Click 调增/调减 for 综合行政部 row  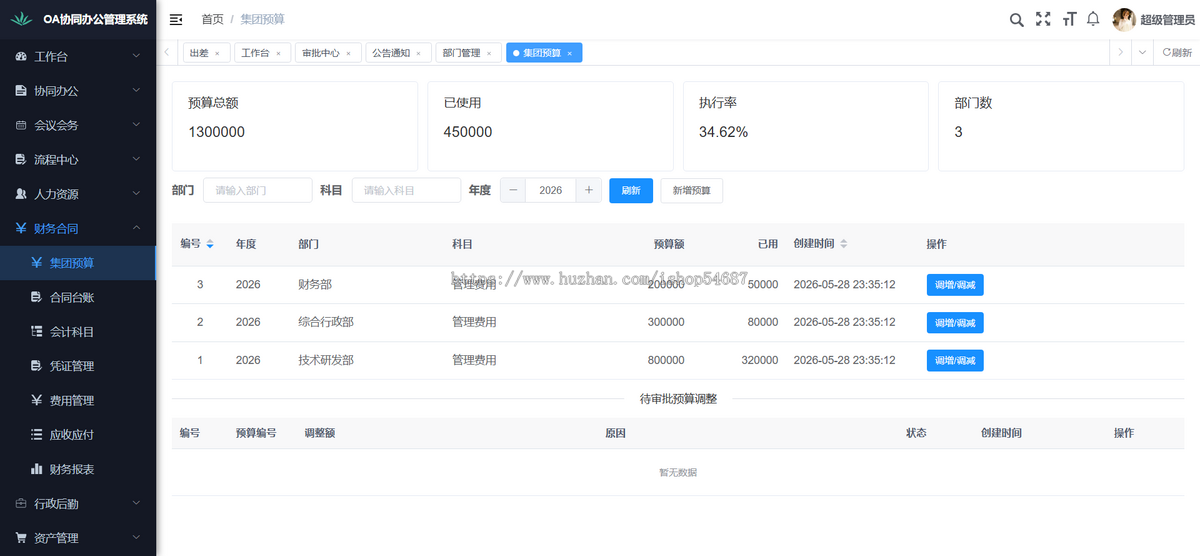(x=955, y=322)
